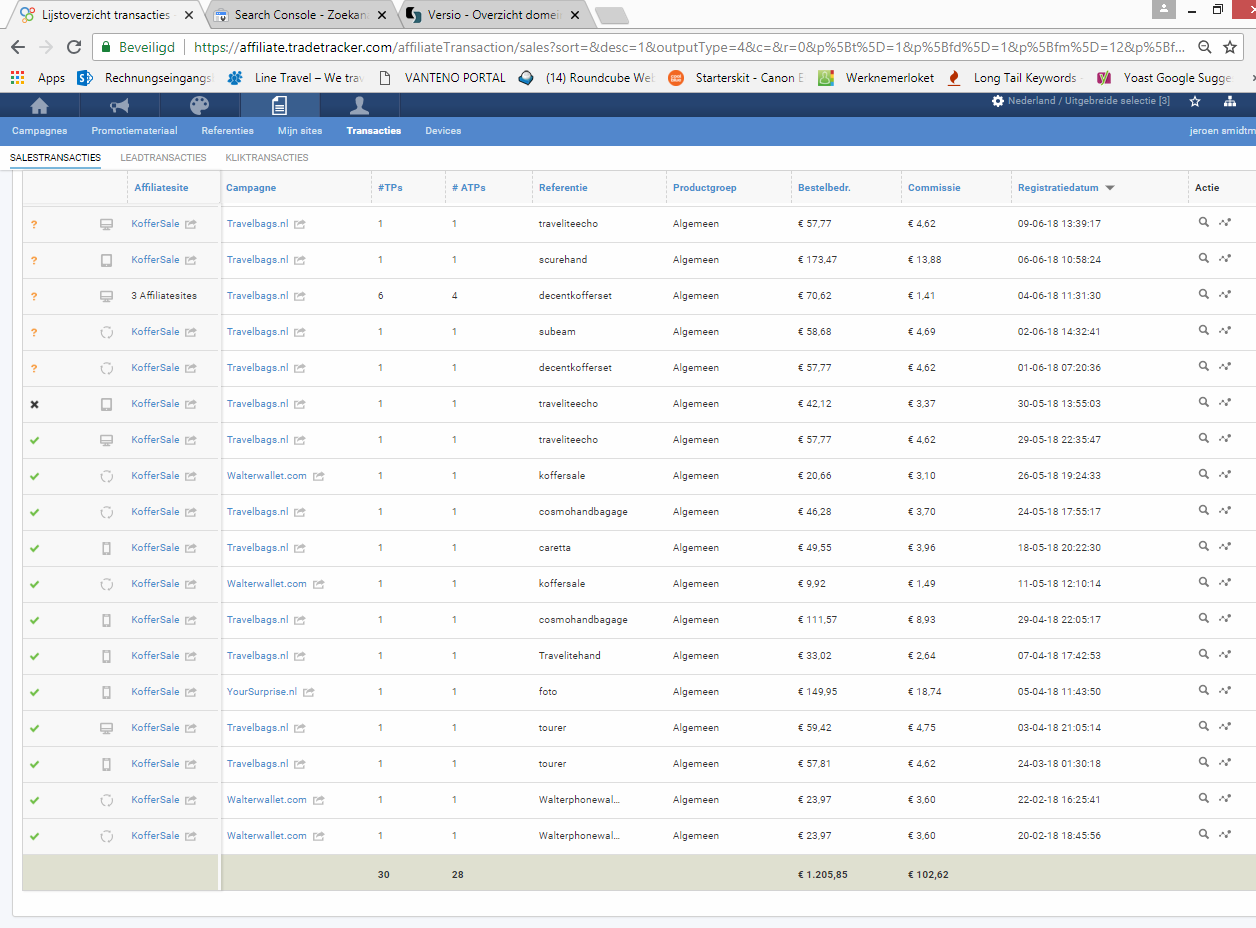Image resolution: width=1256 pixels, height=928 pixels.
Task: Sort the table by the Campagne column
Action: [251, 188]
